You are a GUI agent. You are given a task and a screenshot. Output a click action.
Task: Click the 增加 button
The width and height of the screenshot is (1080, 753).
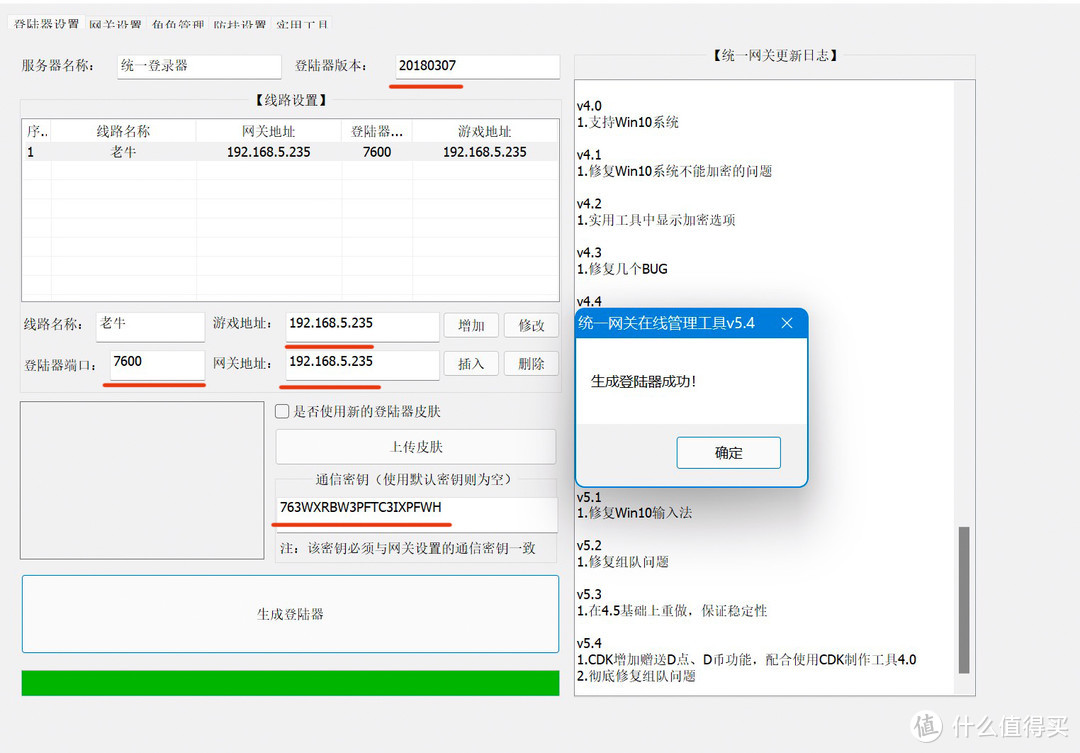471,325
